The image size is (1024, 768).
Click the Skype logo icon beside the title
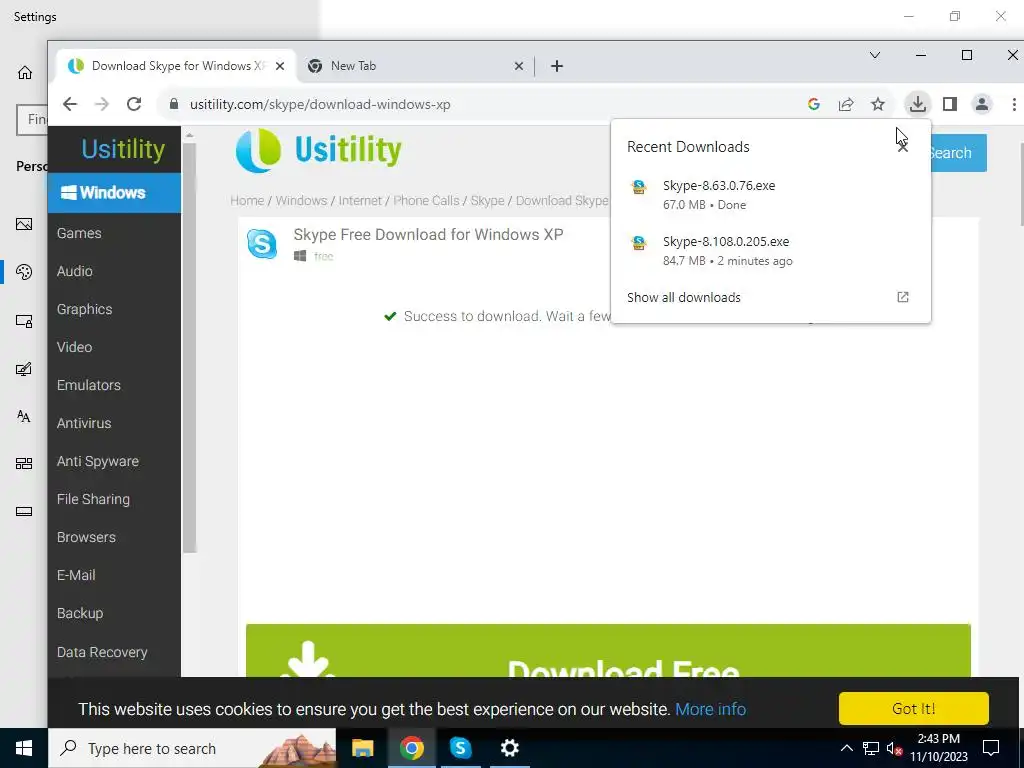click(262, 244)
